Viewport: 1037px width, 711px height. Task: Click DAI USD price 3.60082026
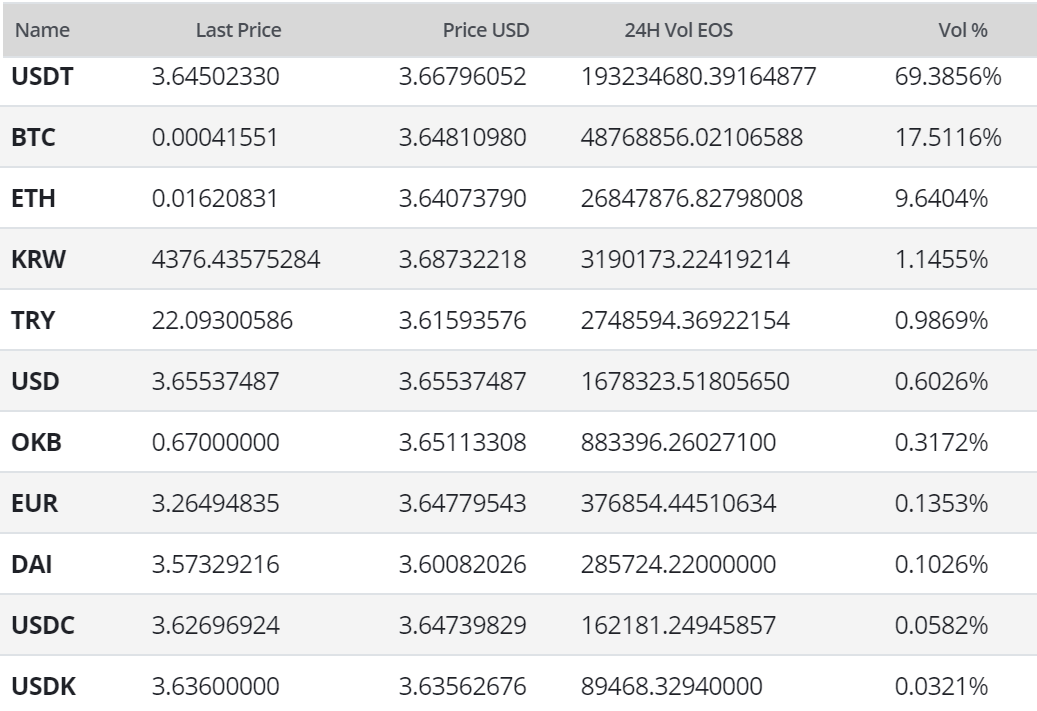[x=462, y=565]
